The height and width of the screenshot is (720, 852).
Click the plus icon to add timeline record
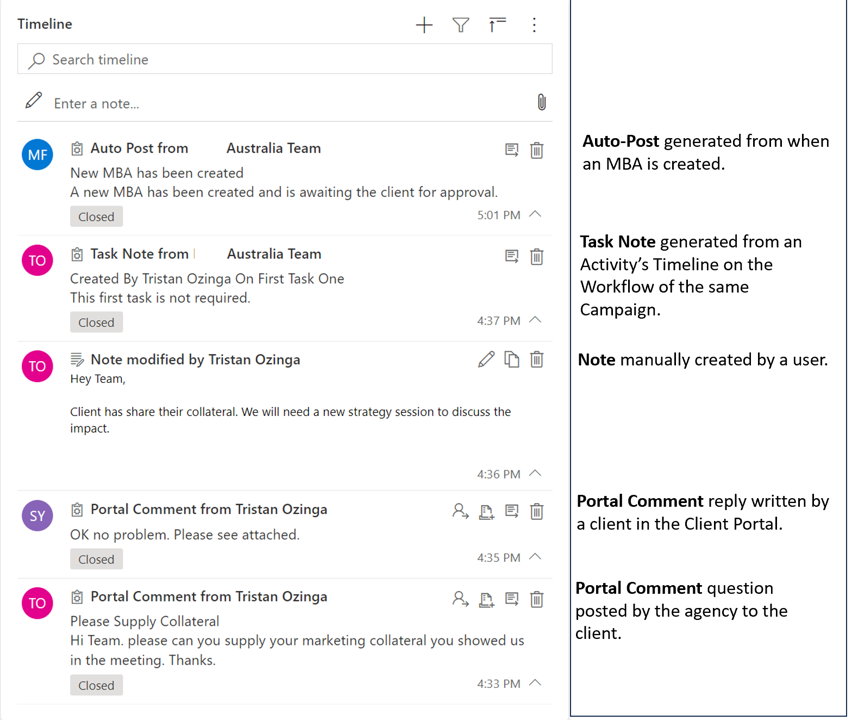[424, 25]
